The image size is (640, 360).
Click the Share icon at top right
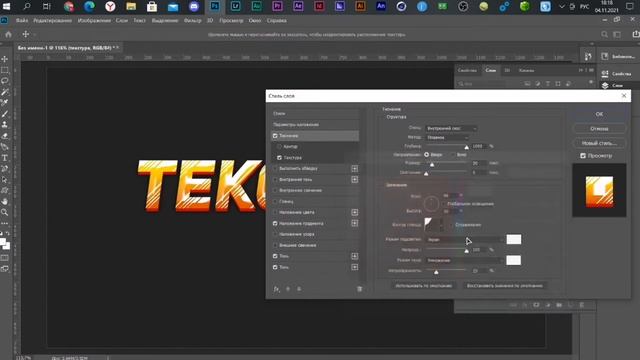tap(636, 34)
